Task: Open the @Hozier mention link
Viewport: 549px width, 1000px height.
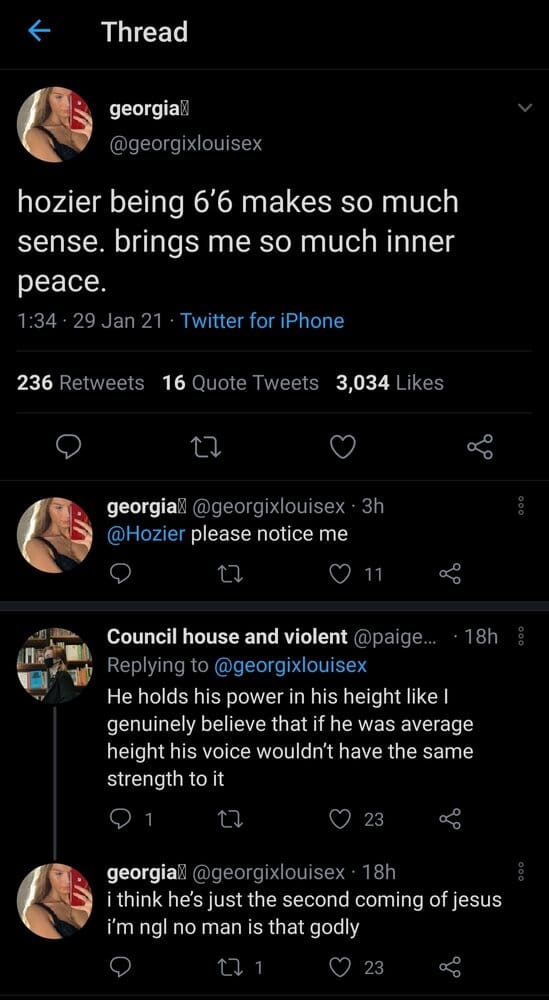Action: (x=146, y=534)
